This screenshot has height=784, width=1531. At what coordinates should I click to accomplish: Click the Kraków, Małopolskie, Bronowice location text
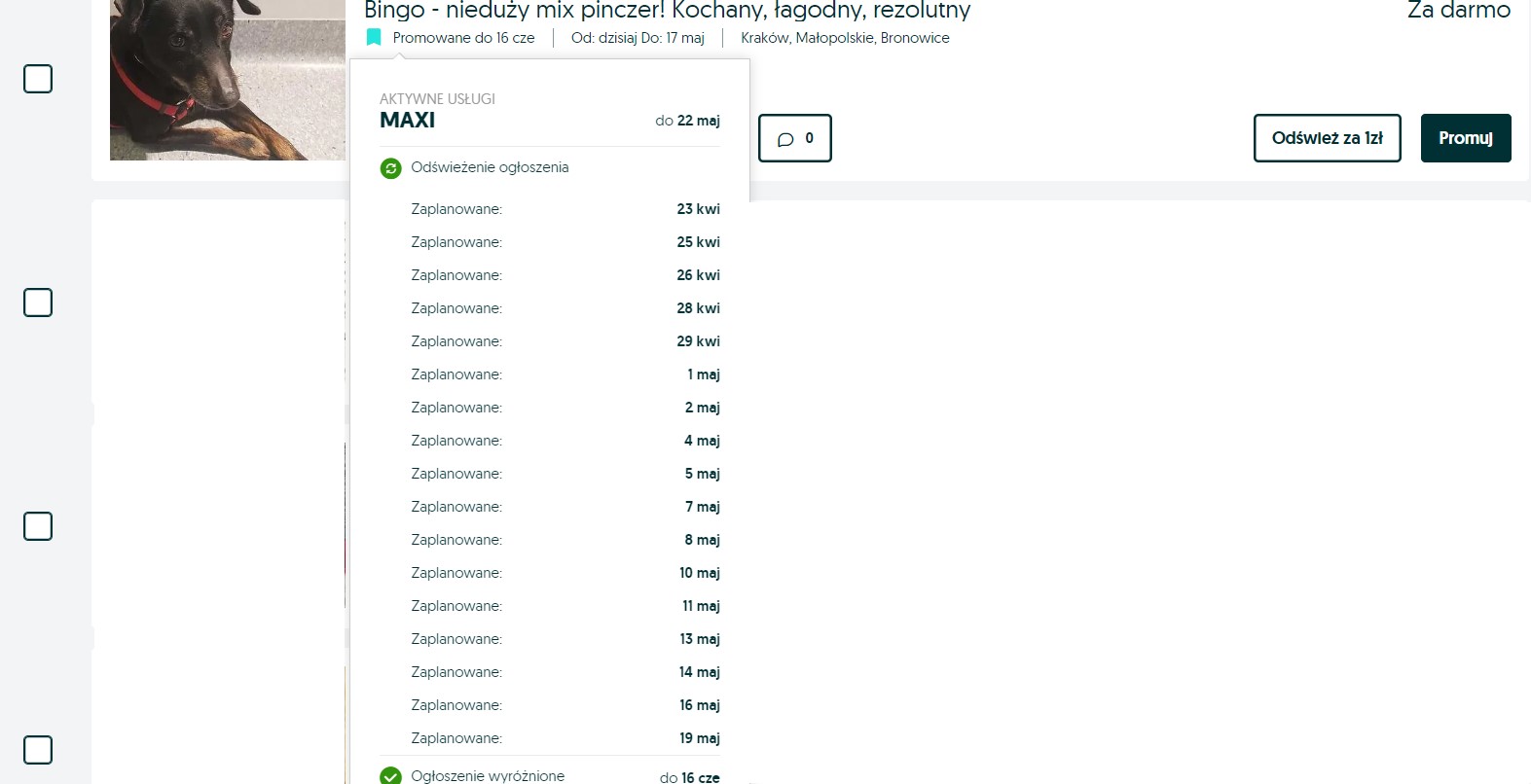click(845, 38)
